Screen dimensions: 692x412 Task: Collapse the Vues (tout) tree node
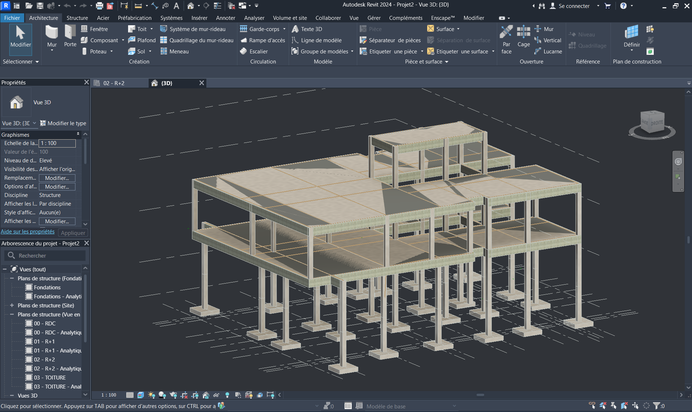(x=5, y=267)
